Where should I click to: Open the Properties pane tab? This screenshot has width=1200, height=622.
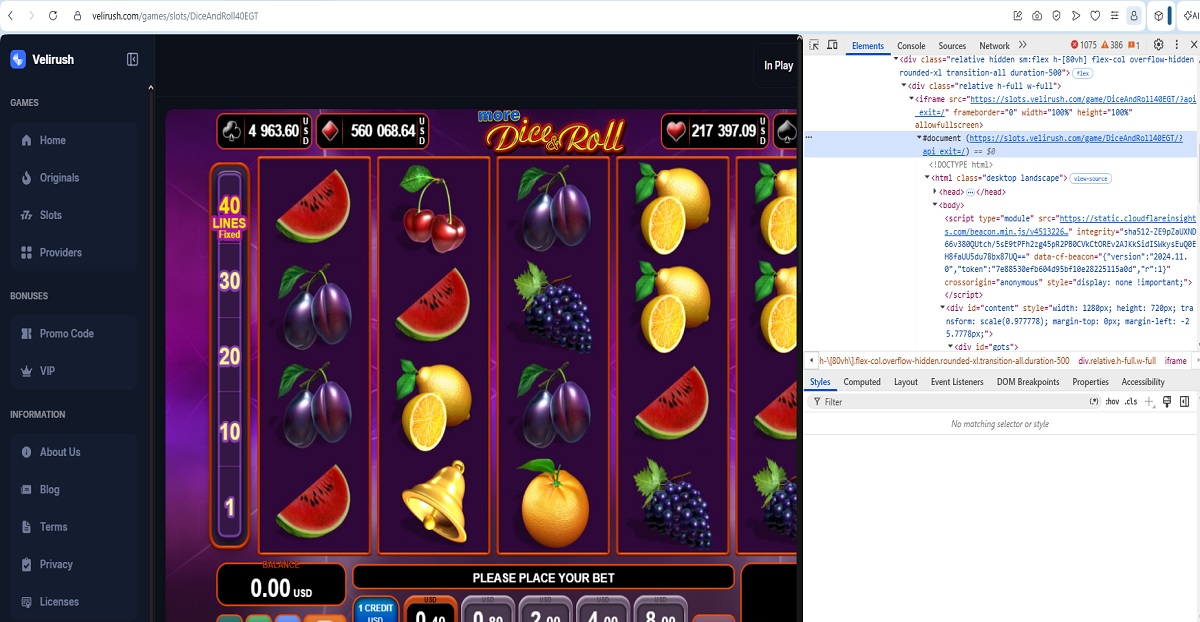coord(1090,382)
